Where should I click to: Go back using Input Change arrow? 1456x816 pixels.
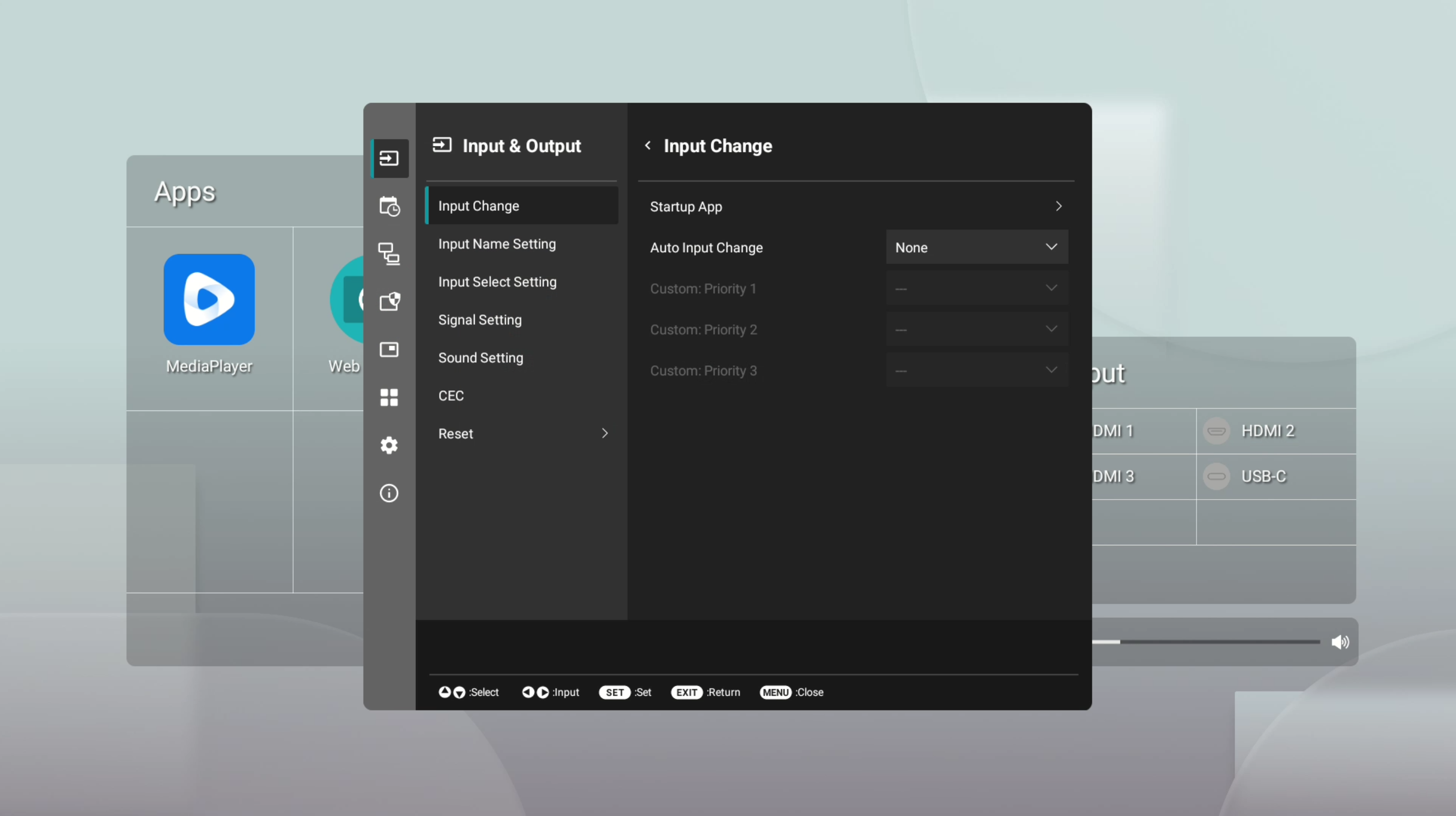coord(648,145)
